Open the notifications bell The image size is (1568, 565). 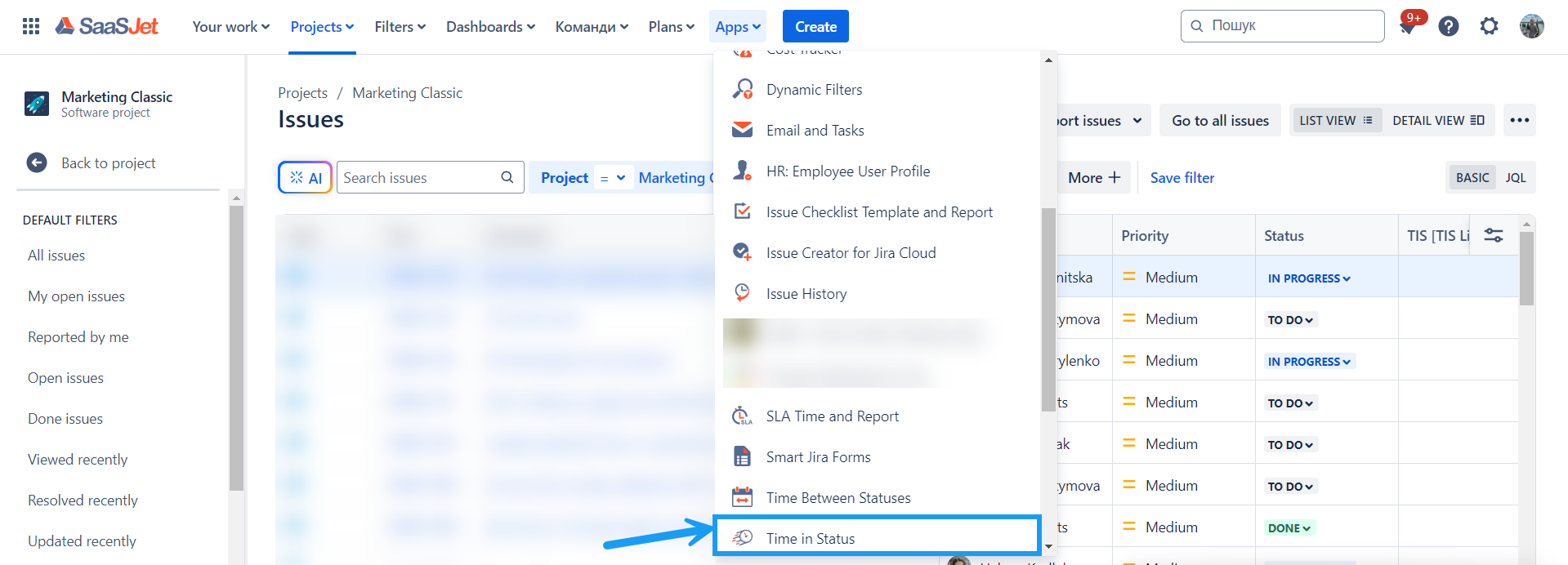tap(1407, 27)
